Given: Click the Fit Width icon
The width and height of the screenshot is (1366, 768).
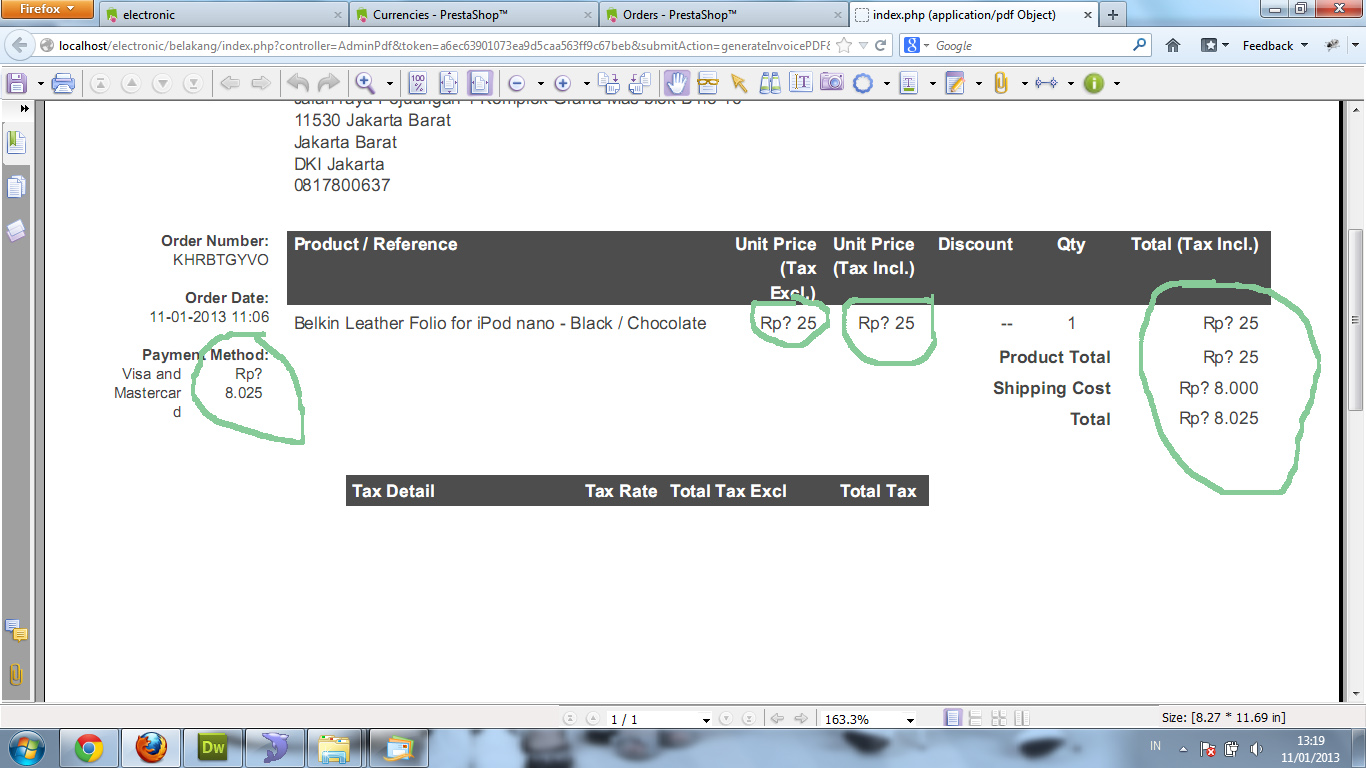Looking at the screenshot, I should [480, 83].
